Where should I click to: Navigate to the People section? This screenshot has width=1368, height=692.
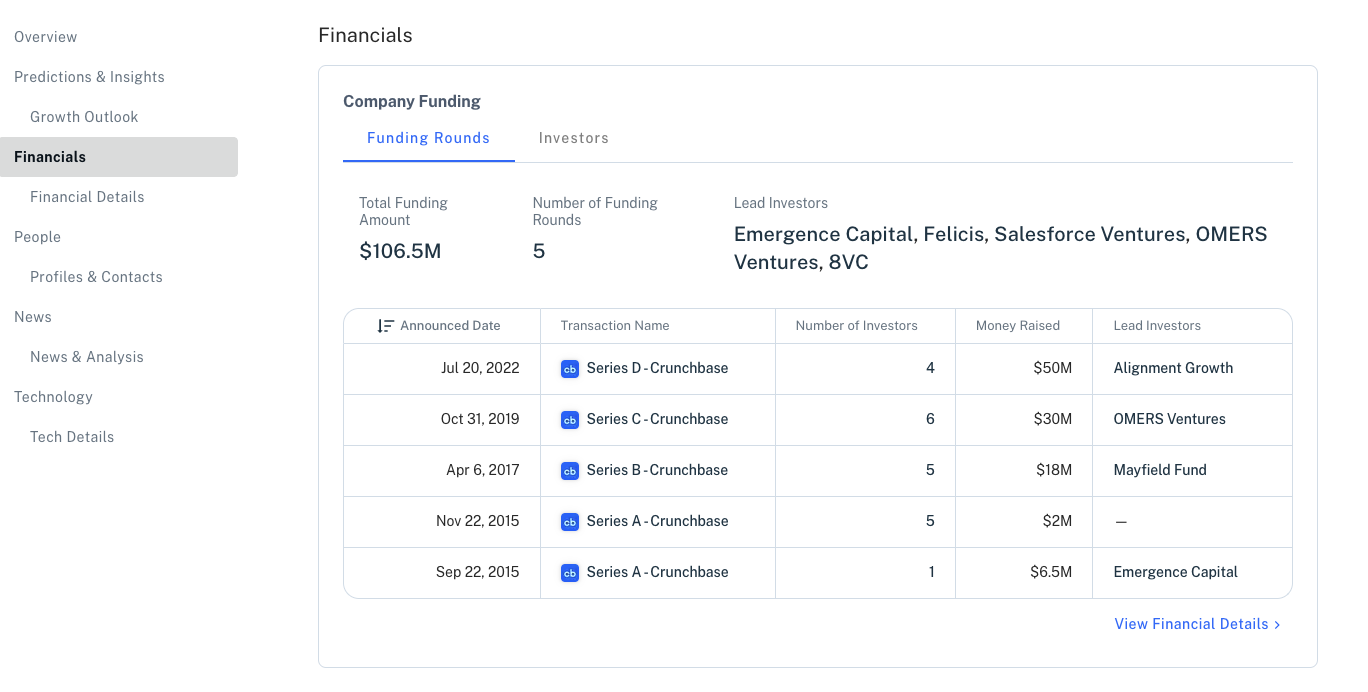(37, 237)
